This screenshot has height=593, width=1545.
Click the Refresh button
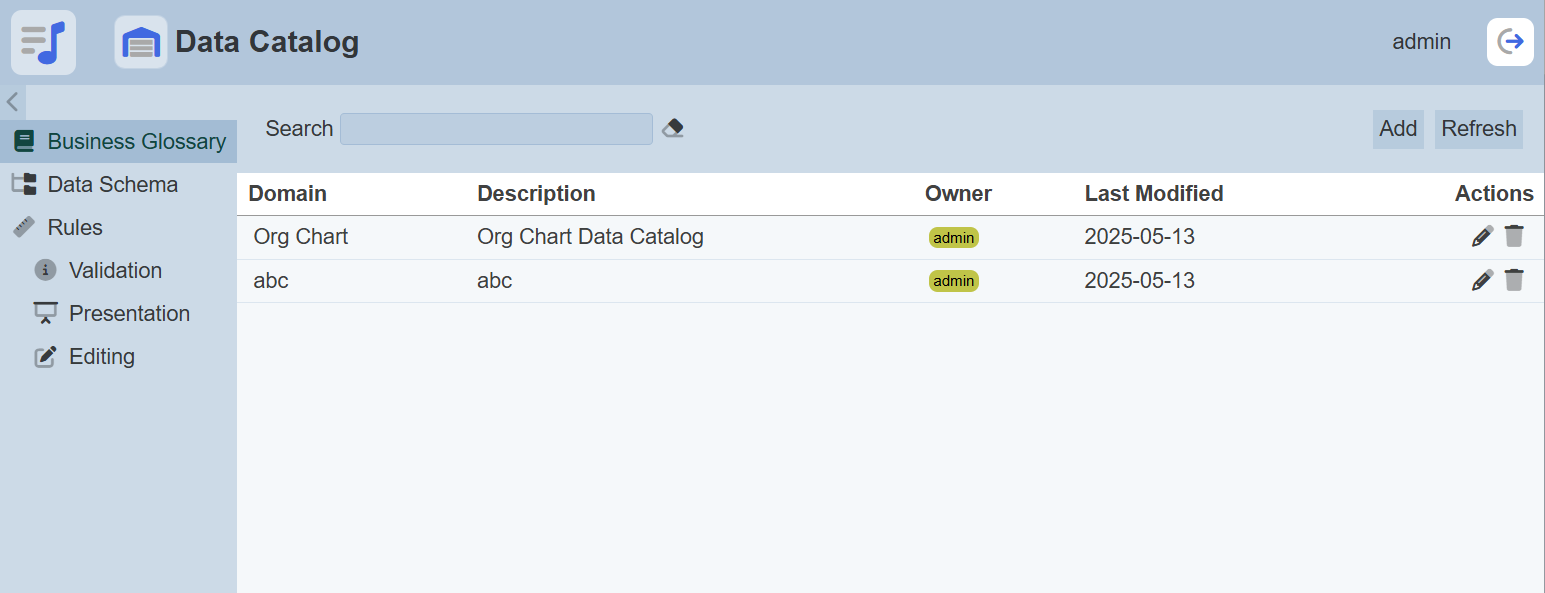tap(1479, 129)
